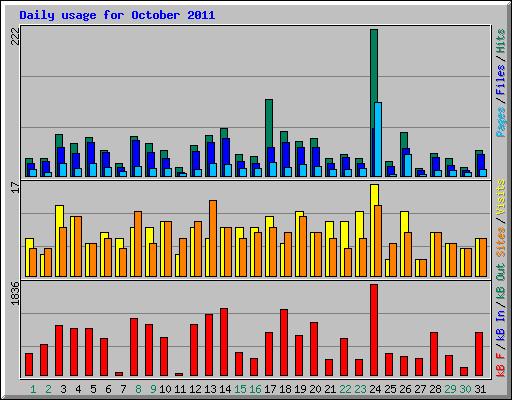Click the chart title 'Daily usage for October 2011'

point(117,15)
